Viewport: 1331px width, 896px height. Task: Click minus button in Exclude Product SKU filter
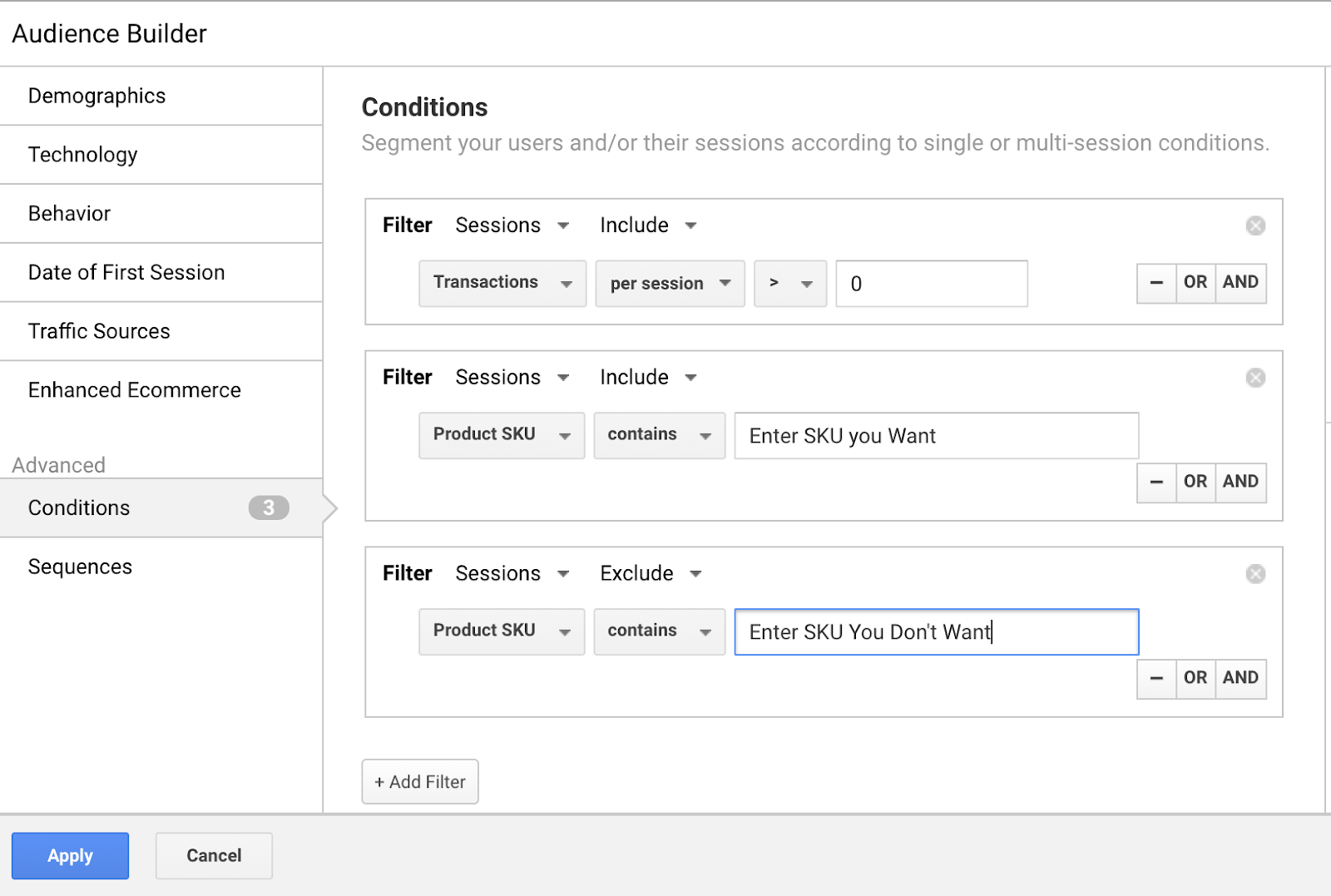click(1156, 679)
